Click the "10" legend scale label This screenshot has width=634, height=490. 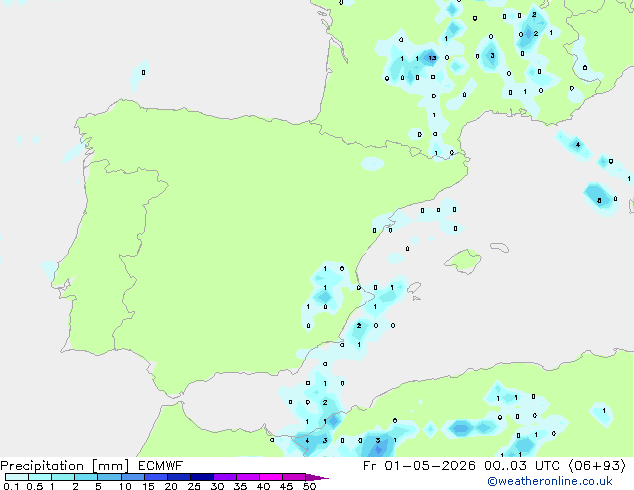click(125, 486)
